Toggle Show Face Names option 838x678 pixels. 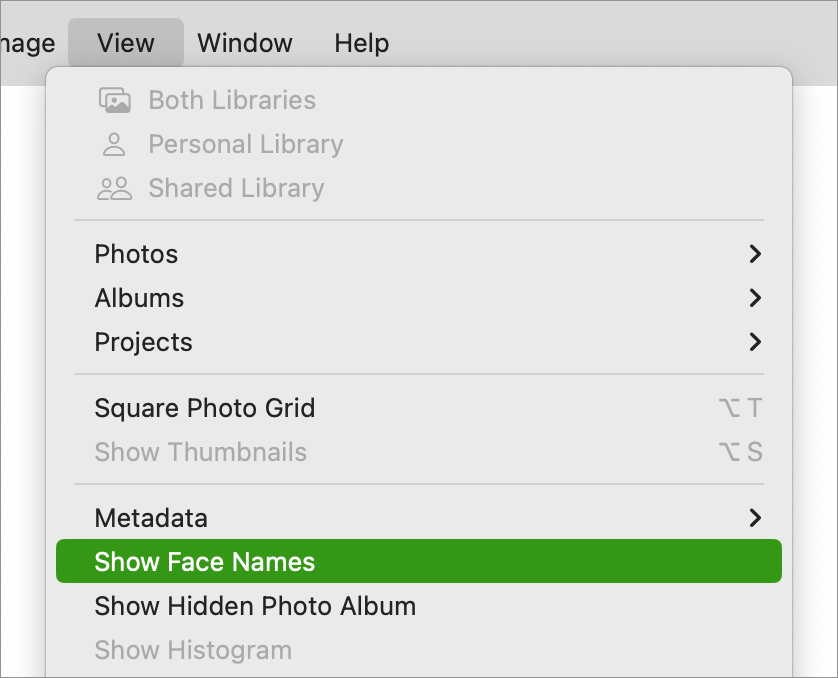pyautogui.click(x=419, y=562)
